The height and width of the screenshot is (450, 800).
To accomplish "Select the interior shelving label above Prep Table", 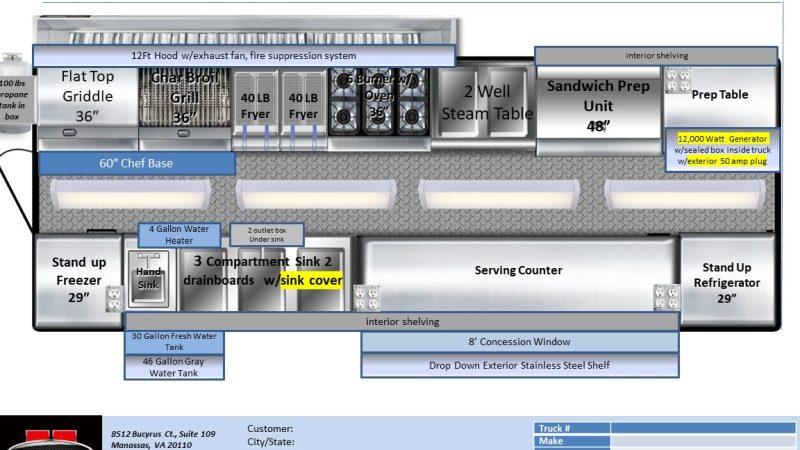I will coord(656,56).
